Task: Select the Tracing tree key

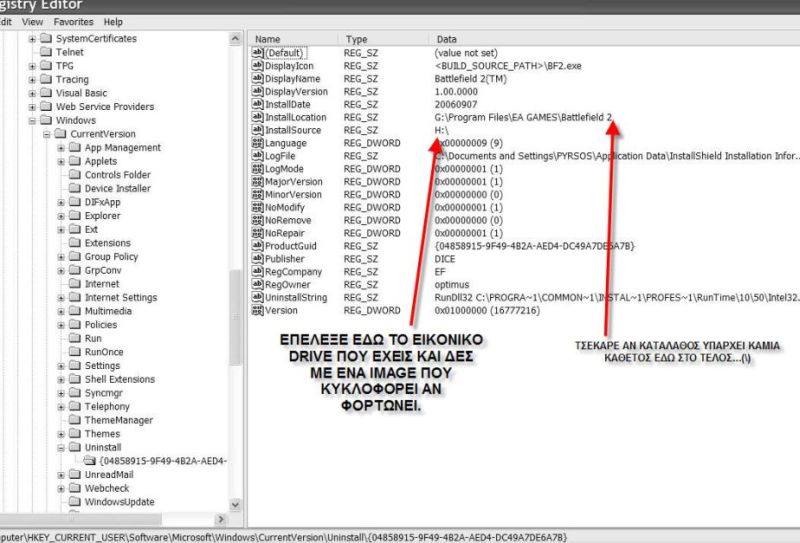Action: (72, 80)
